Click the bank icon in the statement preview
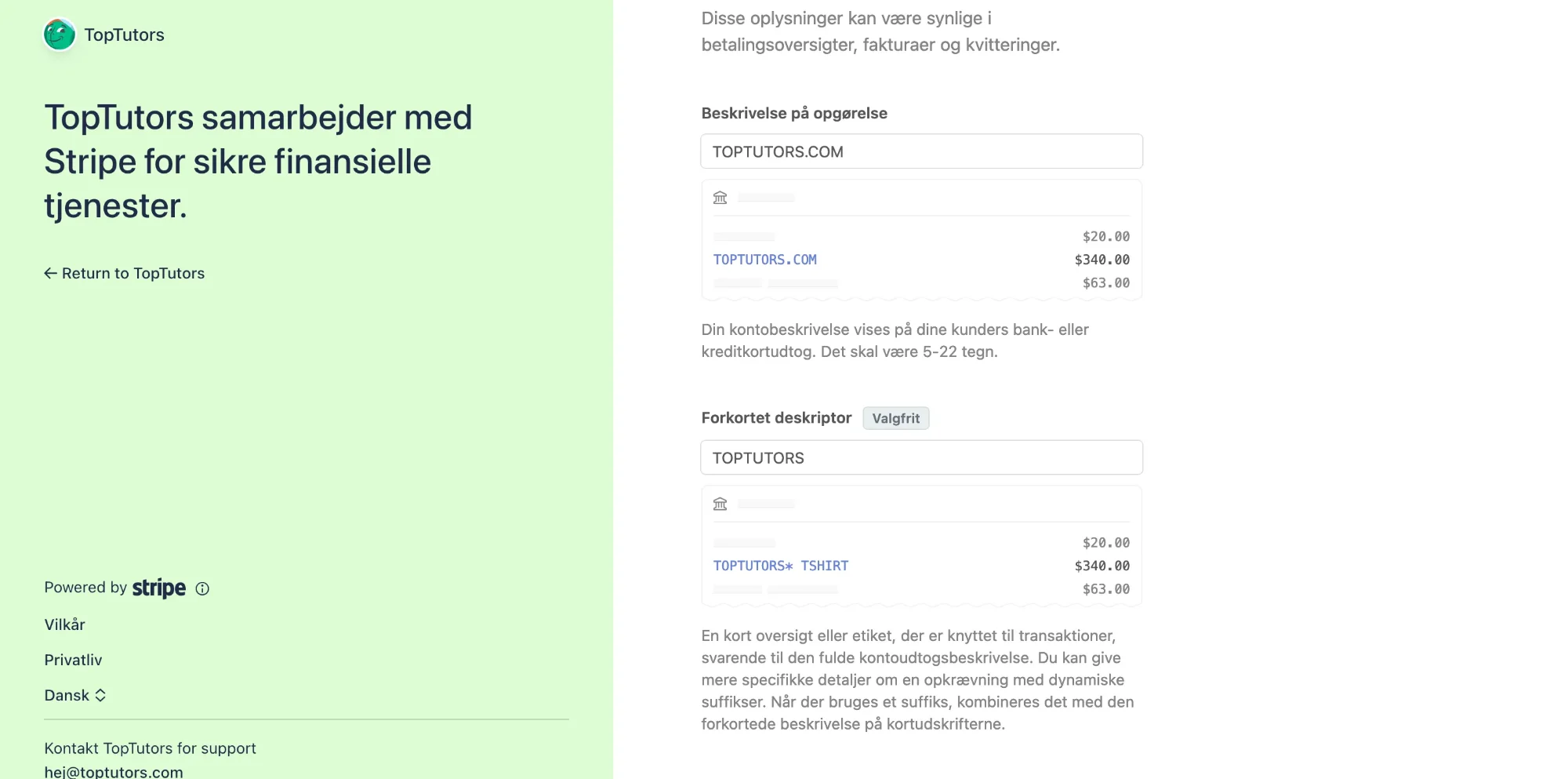 (x=720, y=198)
